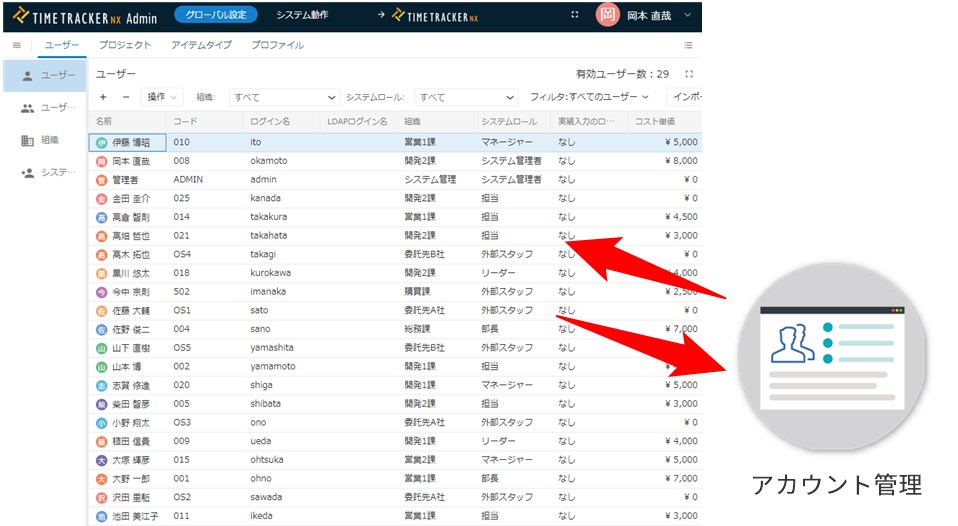Click the グローバル設定 button

click(215, 15)
